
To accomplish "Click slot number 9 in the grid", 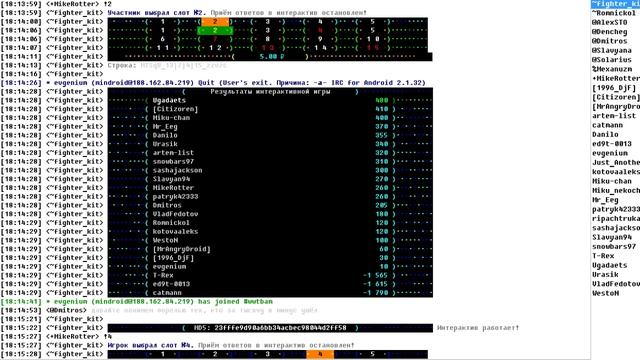I will tap(320, 39).
